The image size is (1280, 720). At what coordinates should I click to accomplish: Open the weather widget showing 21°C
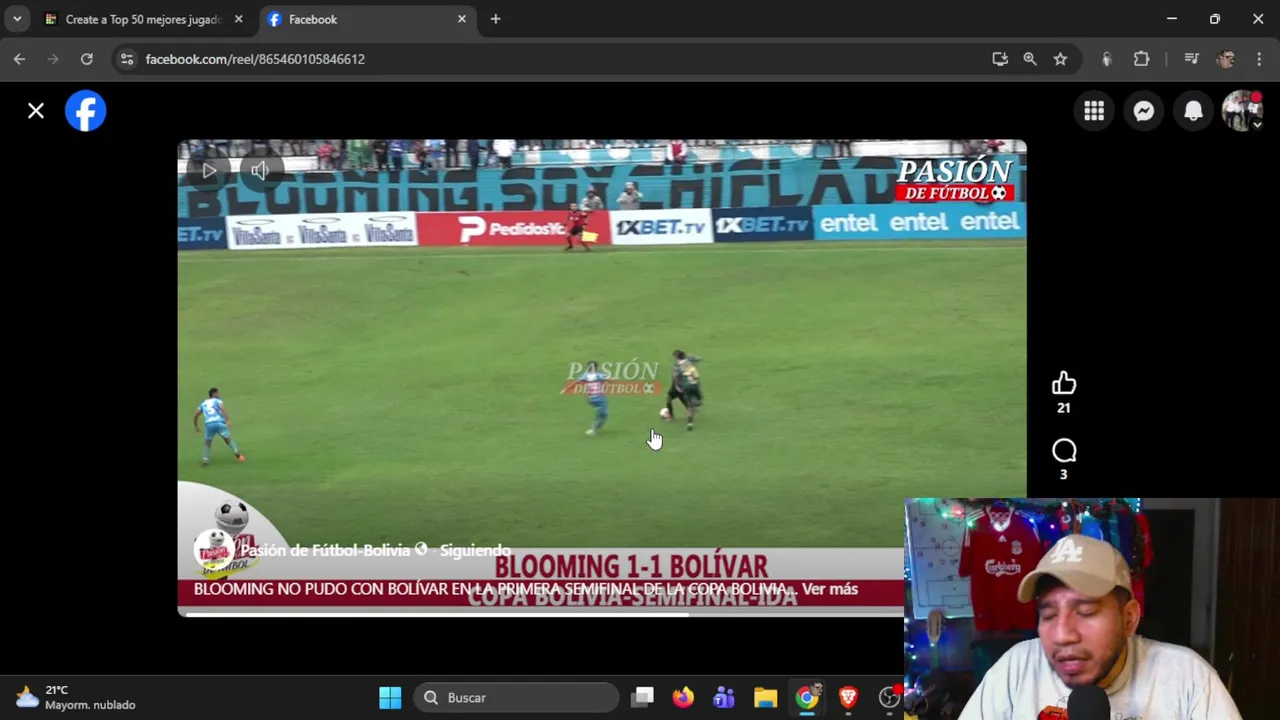coord(76,697)
